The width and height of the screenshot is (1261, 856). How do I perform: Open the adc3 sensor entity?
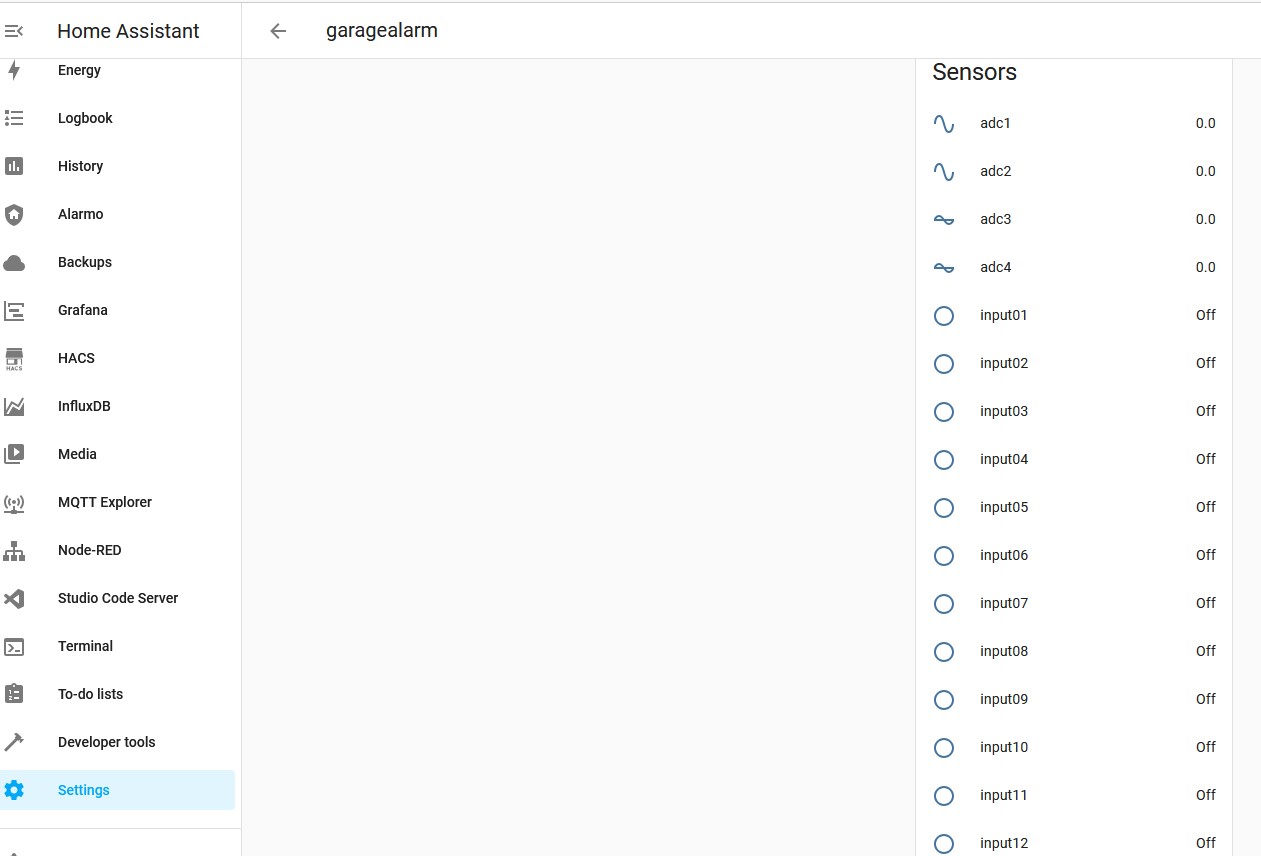pyautogui.click(x=995, y=219)
